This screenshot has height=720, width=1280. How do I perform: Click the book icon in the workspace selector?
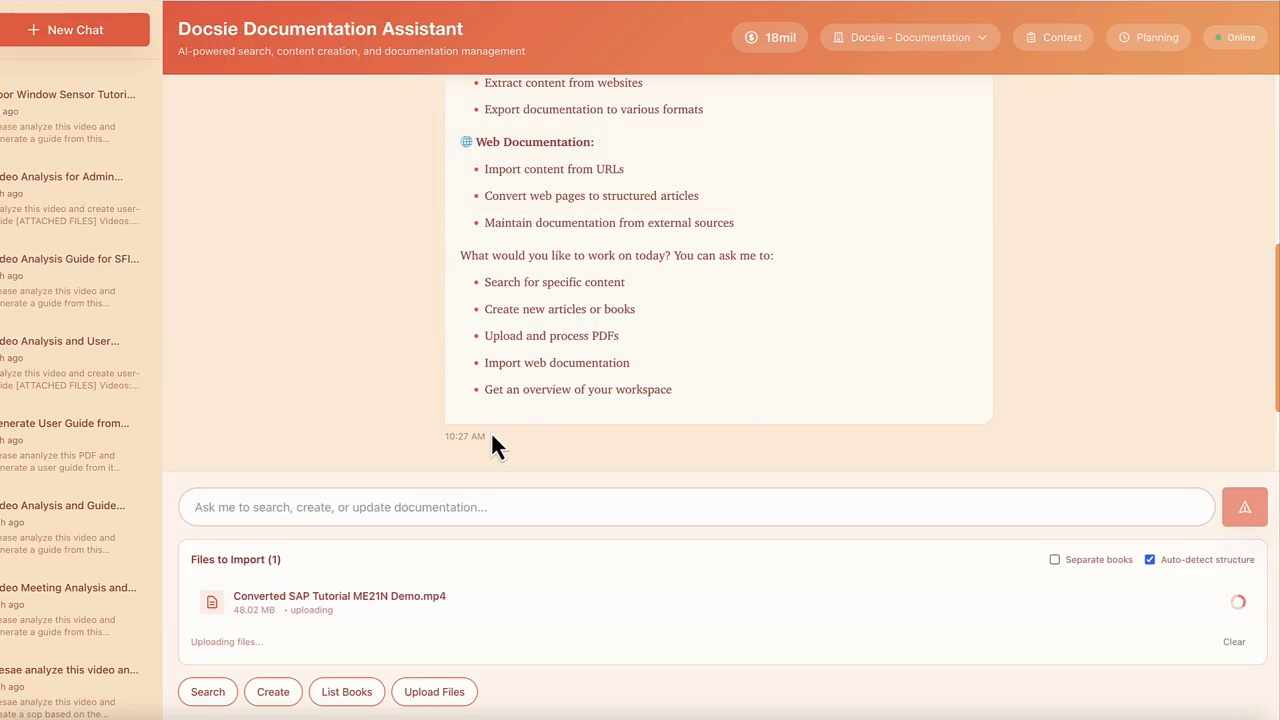(x=839, y=37)
